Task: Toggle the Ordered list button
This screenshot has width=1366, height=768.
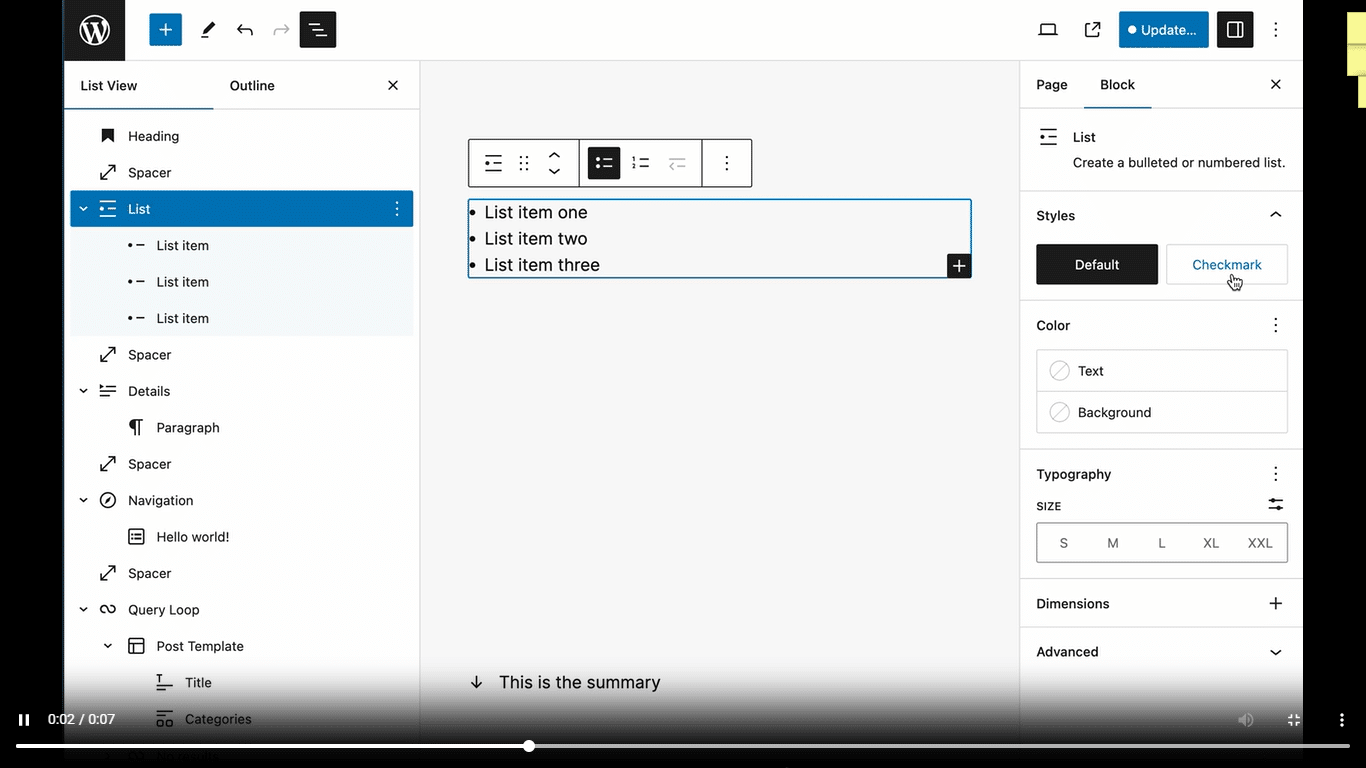Action: [641, 163]
